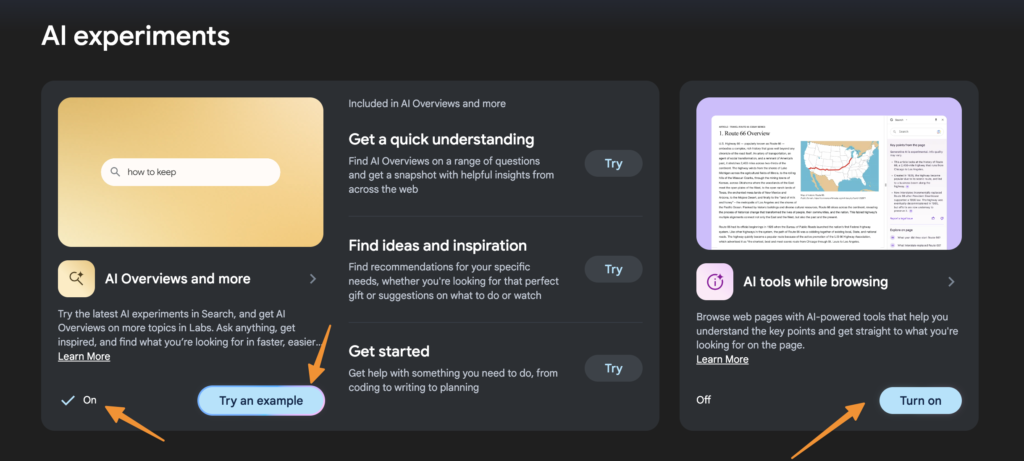Expand AI tools while browsing chevron
The width and height of the screenshot is (1024, 461).
tap(951, 282)
